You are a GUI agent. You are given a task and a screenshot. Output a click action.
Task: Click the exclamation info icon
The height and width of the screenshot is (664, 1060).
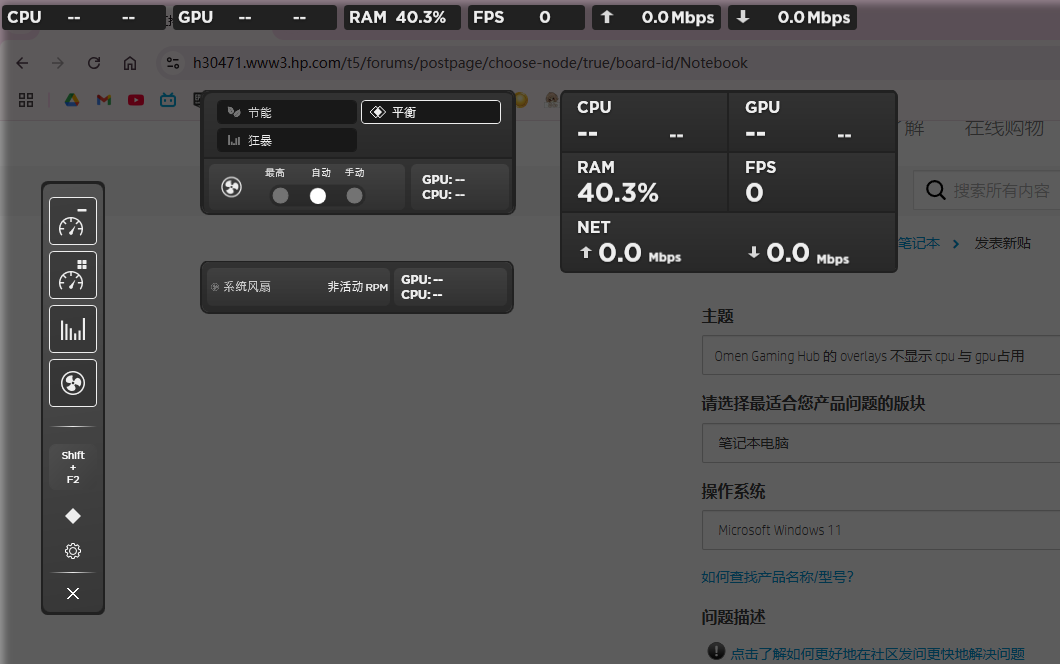click(716, 651)
